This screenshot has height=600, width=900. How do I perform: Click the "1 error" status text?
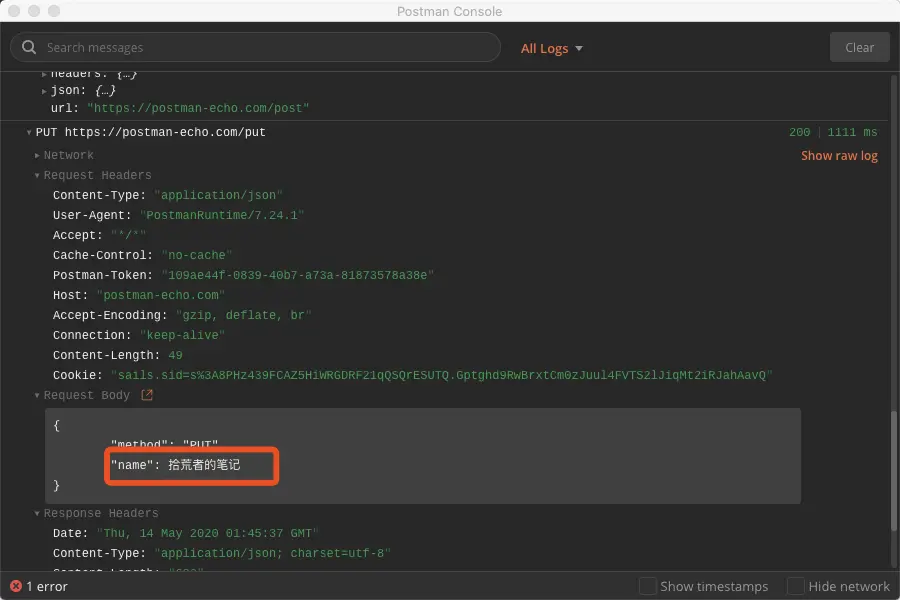click(x=47, y=586)
